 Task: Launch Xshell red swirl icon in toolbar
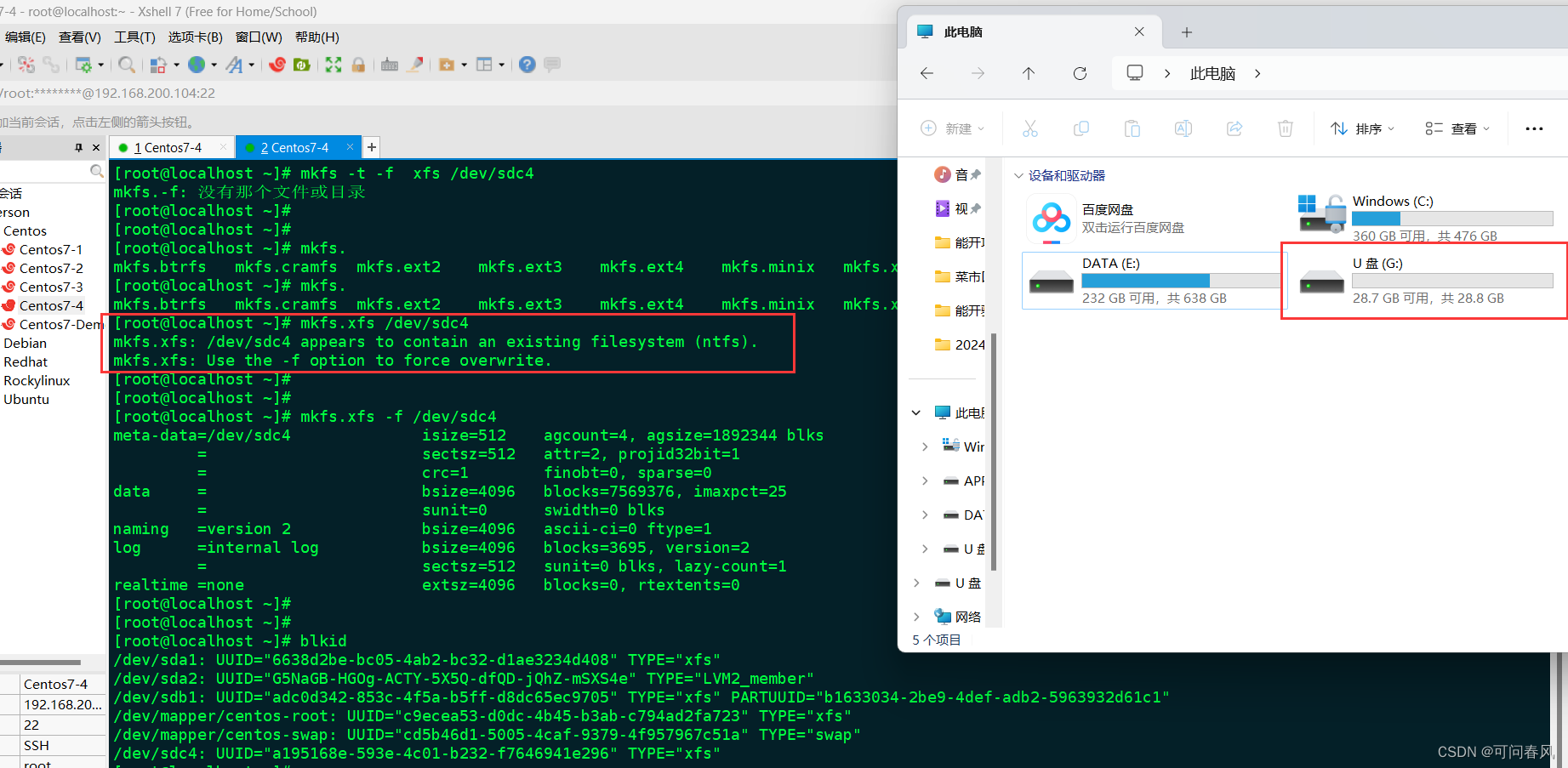pyautogui.click(x=277, y=65)
